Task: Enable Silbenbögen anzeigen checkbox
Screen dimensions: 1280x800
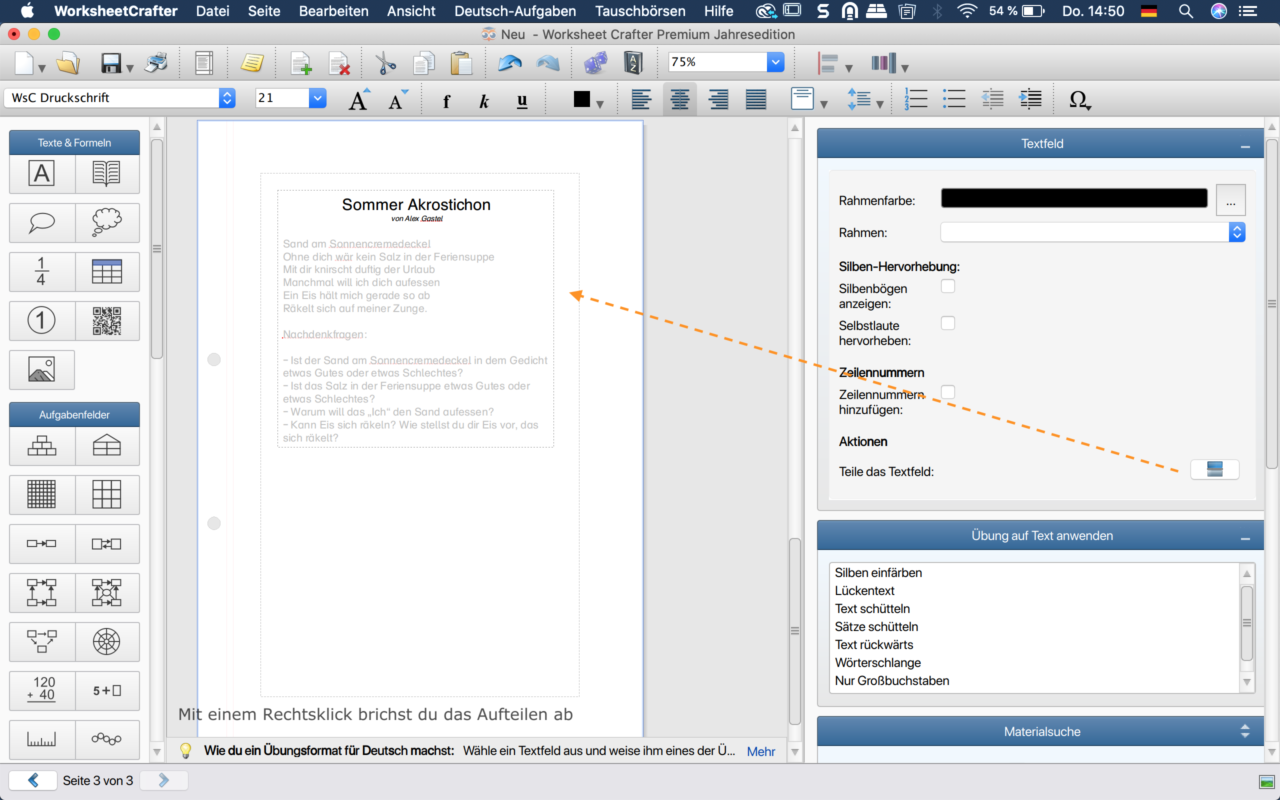Action: pyautogui.click(x=948, y=287)
